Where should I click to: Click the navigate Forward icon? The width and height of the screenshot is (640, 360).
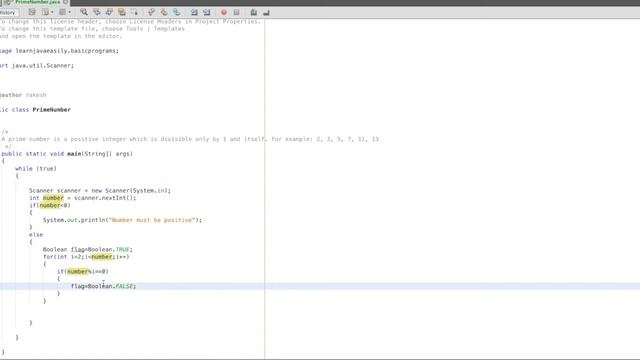tap(62, 12)
